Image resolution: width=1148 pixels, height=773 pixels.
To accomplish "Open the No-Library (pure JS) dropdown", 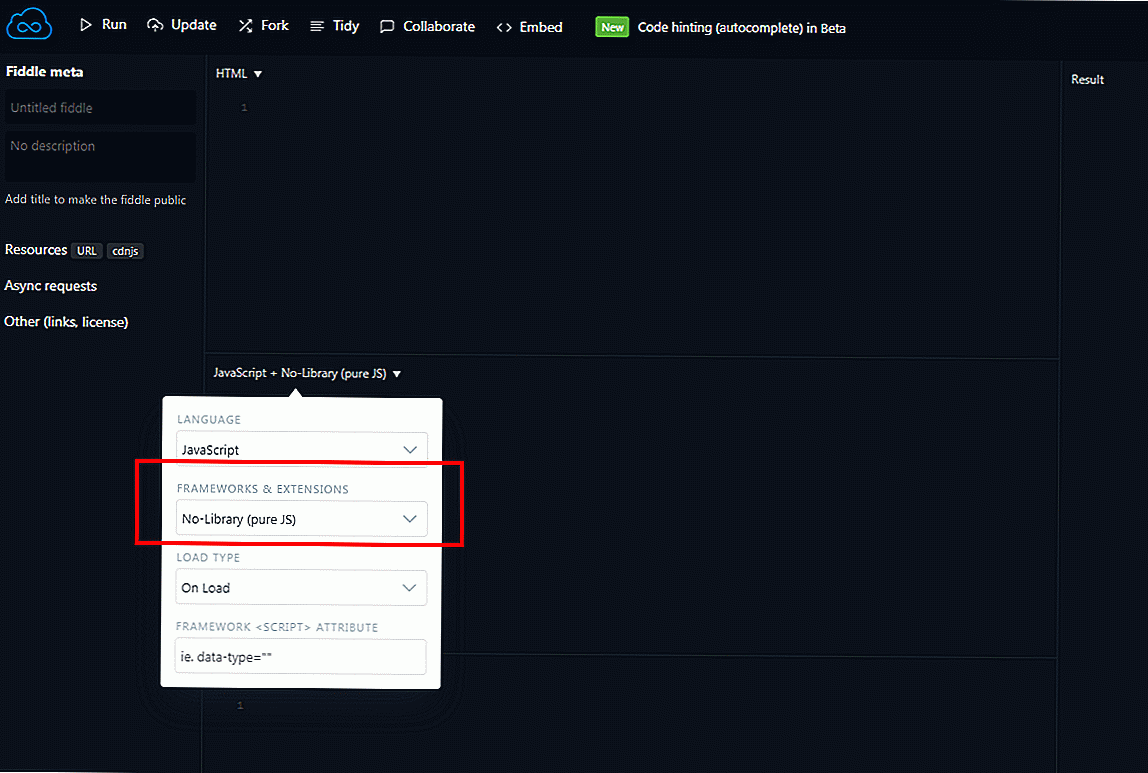I will 301,519.
